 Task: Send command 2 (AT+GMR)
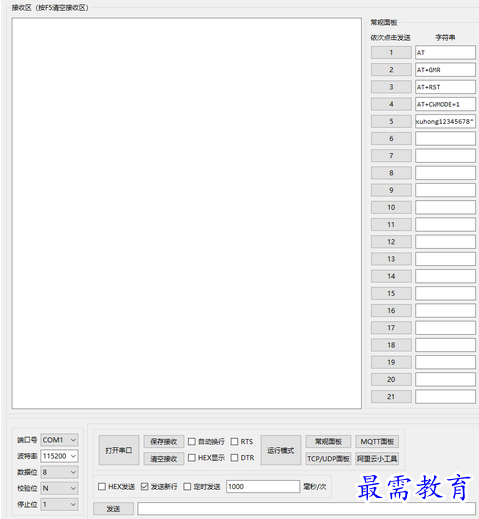tap(391, 70)
